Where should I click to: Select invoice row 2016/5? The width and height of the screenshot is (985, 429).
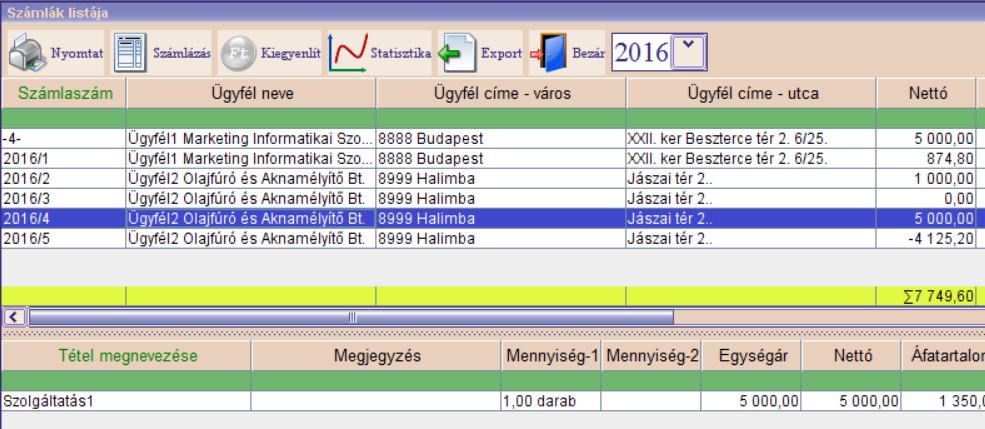coord(64,238)
